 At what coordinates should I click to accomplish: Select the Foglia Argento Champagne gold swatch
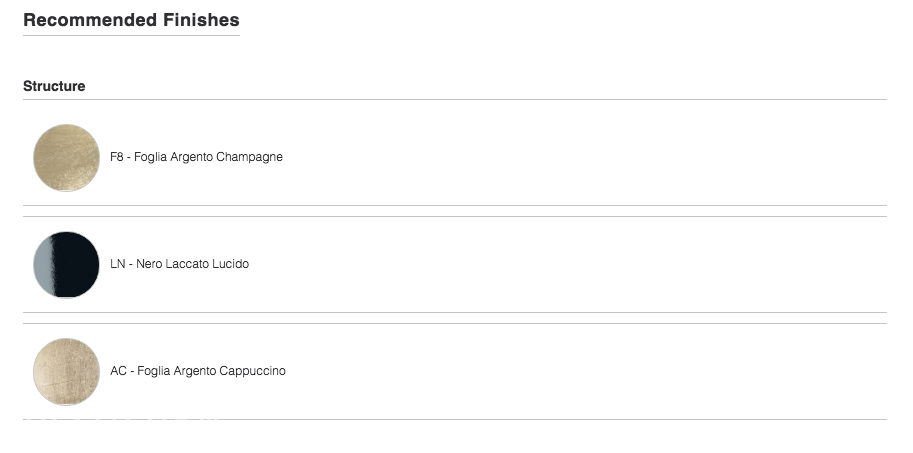[x=66, y=157]
